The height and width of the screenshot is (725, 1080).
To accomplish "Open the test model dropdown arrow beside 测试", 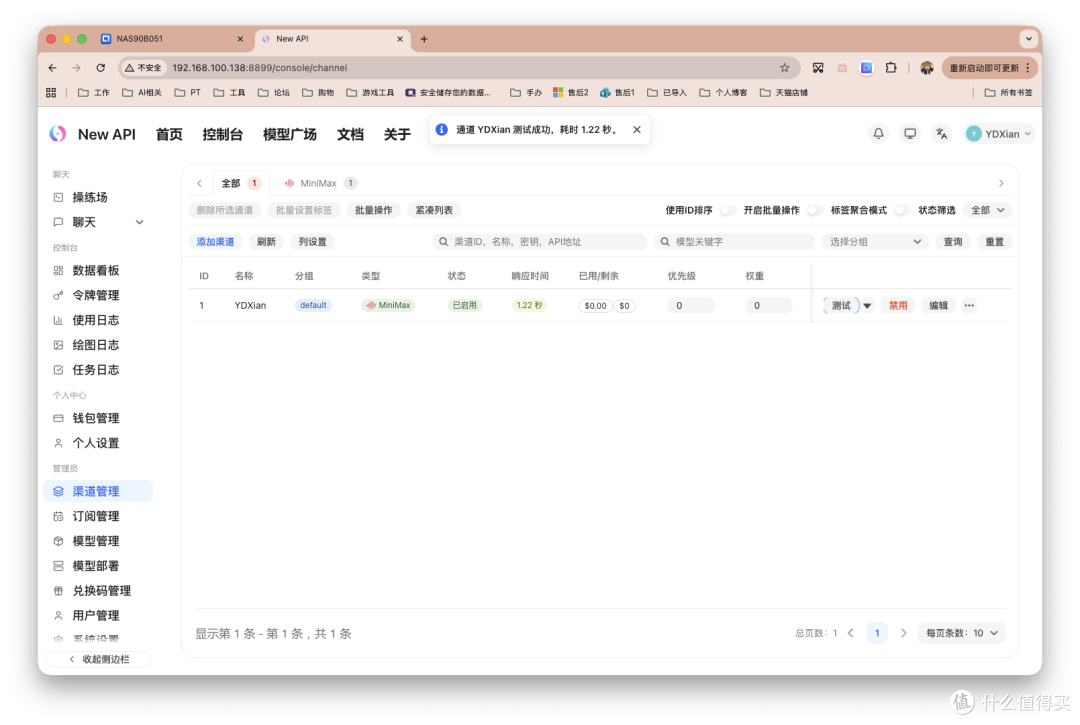I will (x=867, y=305).
